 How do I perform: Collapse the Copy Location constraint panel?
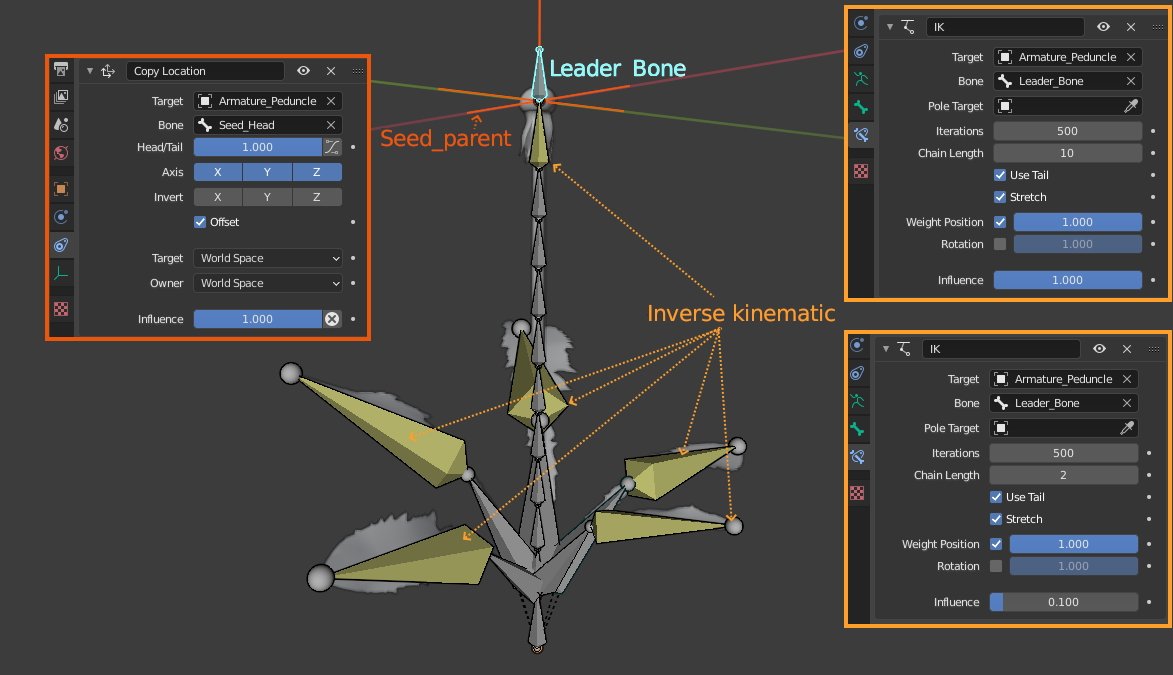(x=89, y=71)
